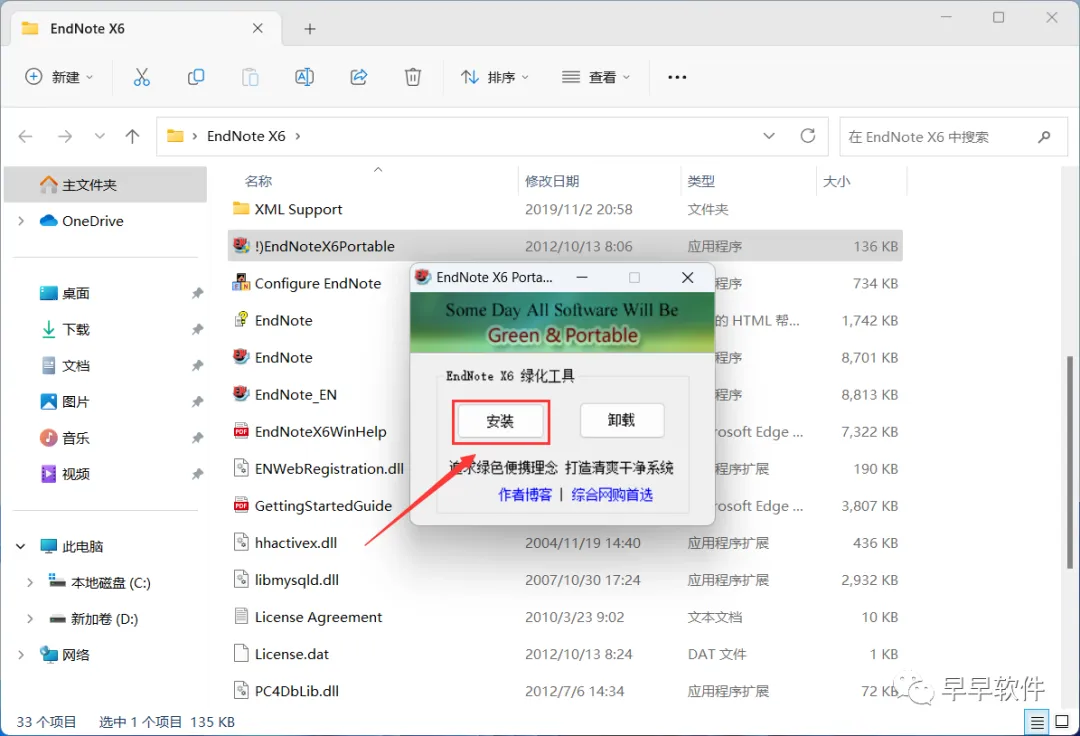
Task: Open the Sort (排序) dropdown
Action: point(495,77)
